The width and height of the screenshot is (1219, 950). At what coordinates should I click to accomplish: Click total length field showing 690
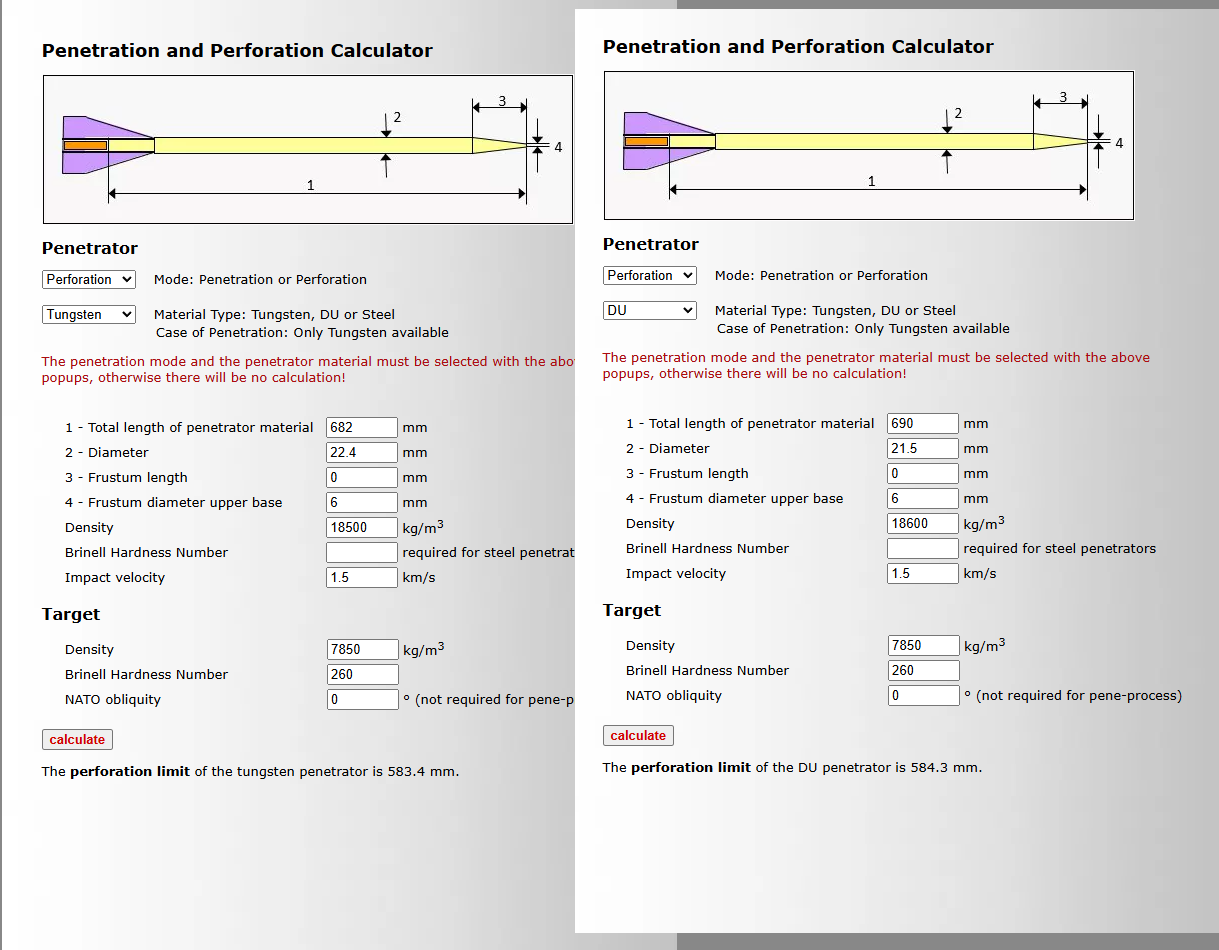point(923,423)
